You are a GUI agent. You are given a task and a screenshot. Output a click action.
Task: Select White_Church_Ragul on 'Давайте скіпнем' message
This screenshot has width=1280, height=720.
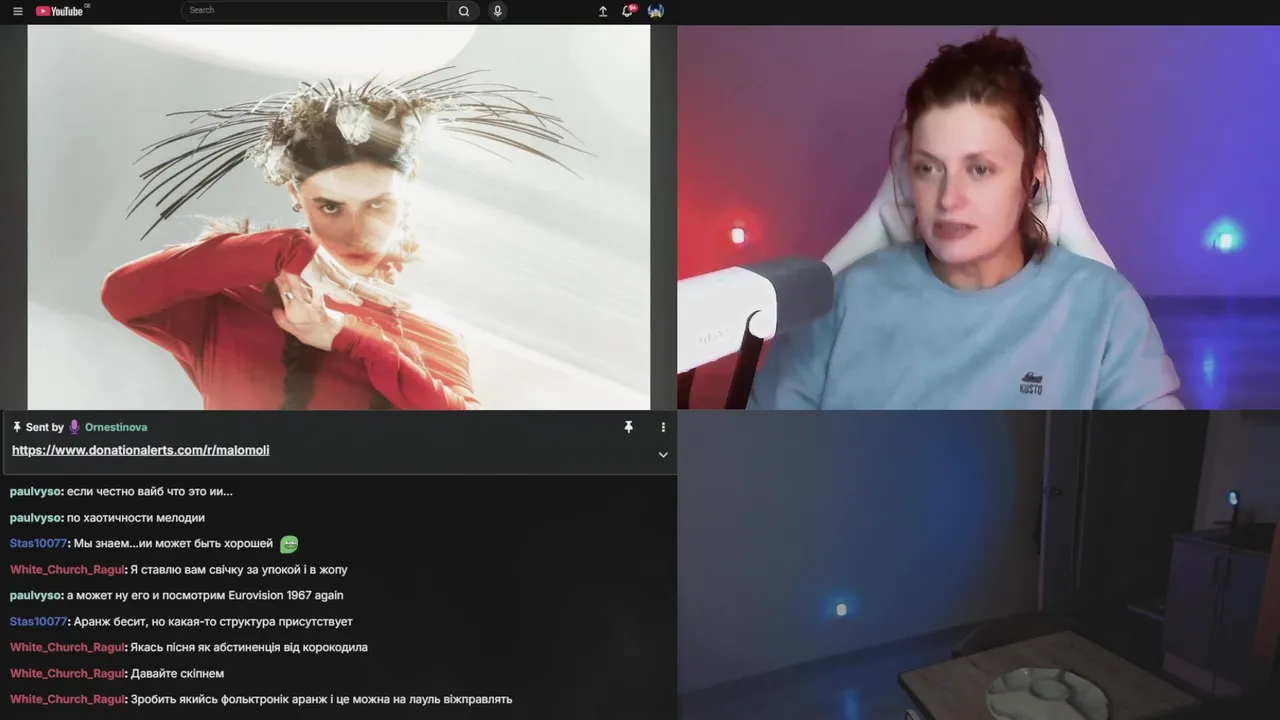click(x=67, y=674)
